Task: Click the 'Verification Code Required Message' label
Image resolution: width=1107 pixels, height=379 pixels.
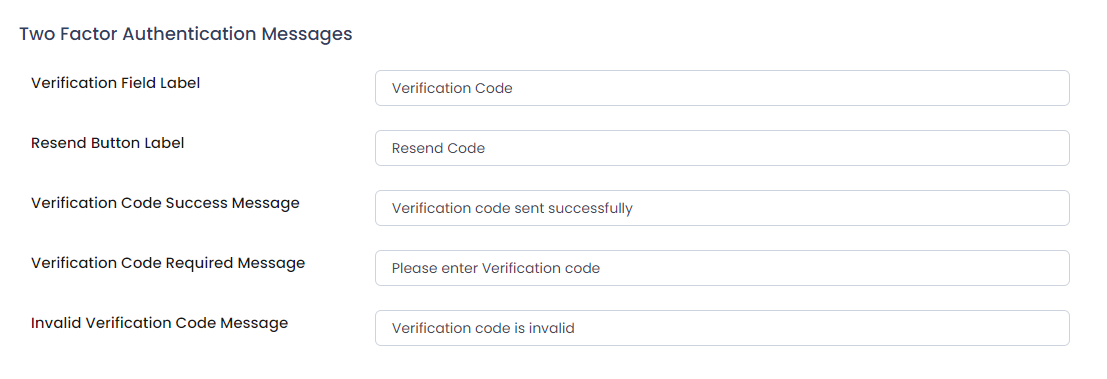Action: click(x=168, y=263)
